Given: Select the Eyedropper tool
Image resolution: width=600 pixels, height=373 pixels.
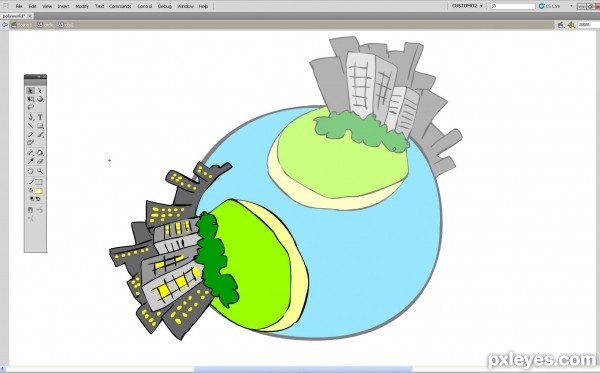Looking at the screenshot, I should (30, 161).
